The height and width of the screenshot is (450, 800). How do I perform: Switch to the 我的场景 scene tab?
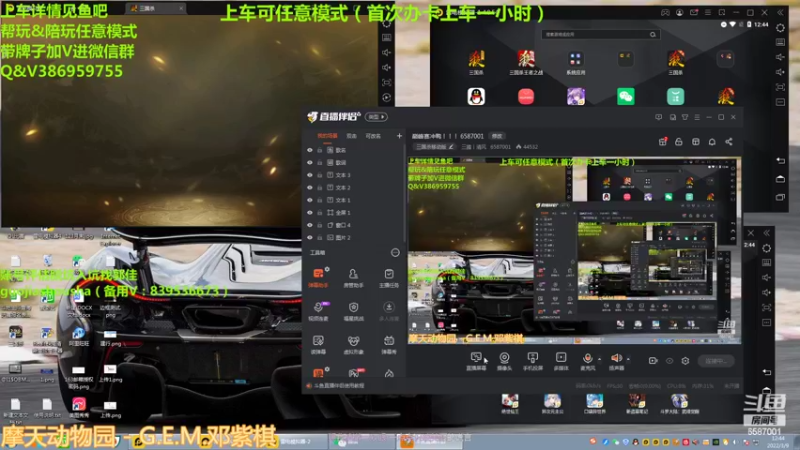[x=328, y=136]
